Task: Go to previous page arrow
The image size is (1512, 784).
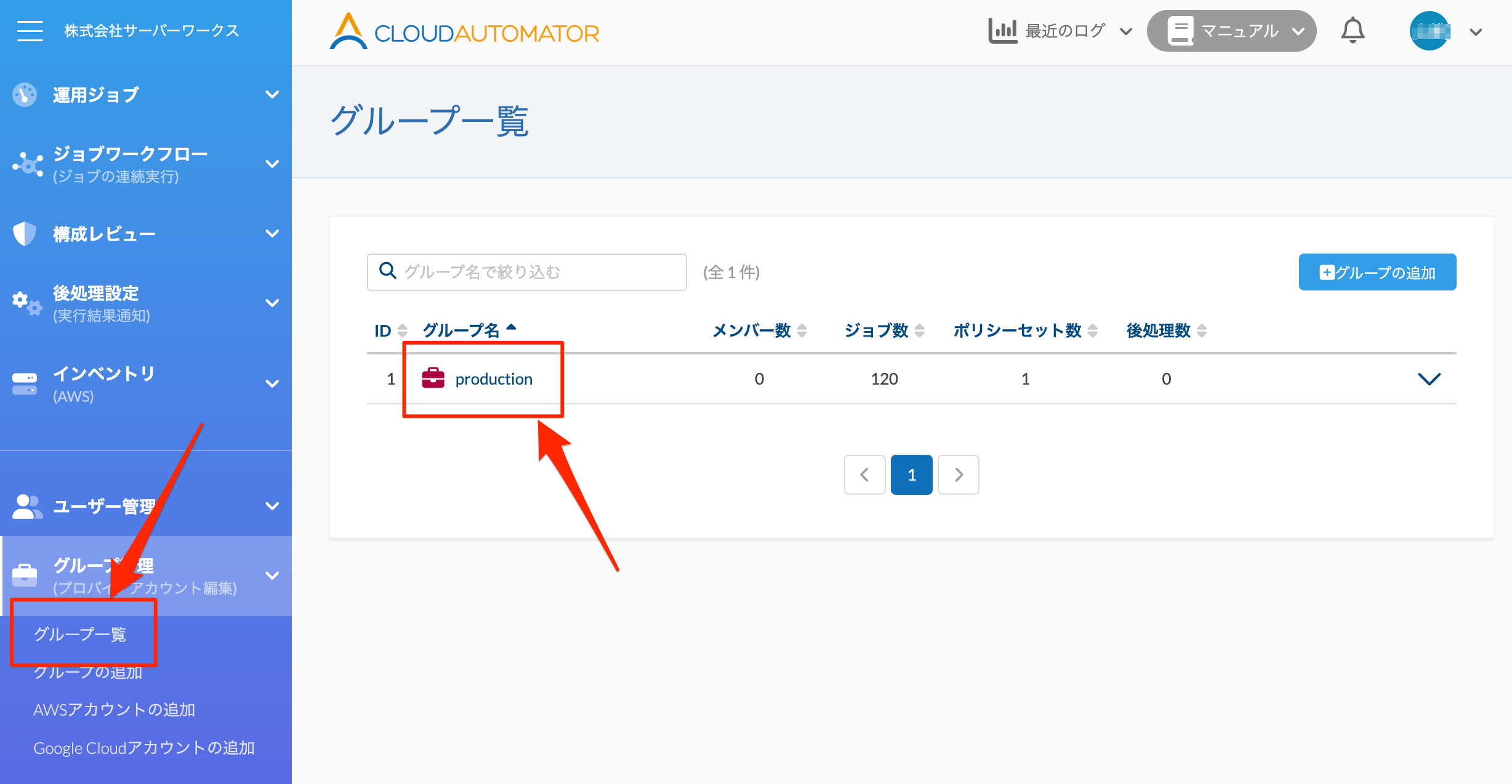Action: point(864,474)
